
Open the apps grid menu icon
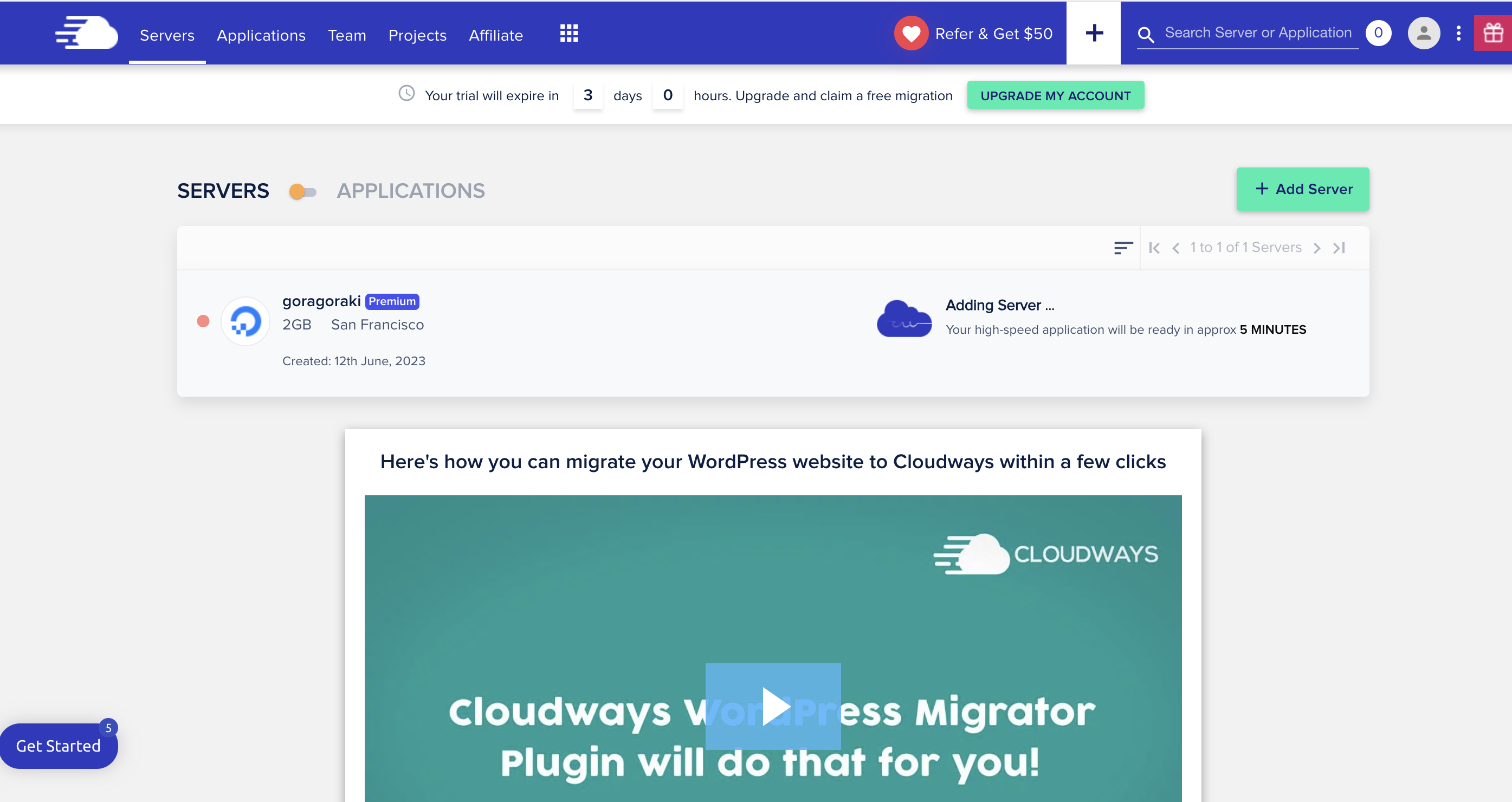pyautogui.click(x=568, y=34)
